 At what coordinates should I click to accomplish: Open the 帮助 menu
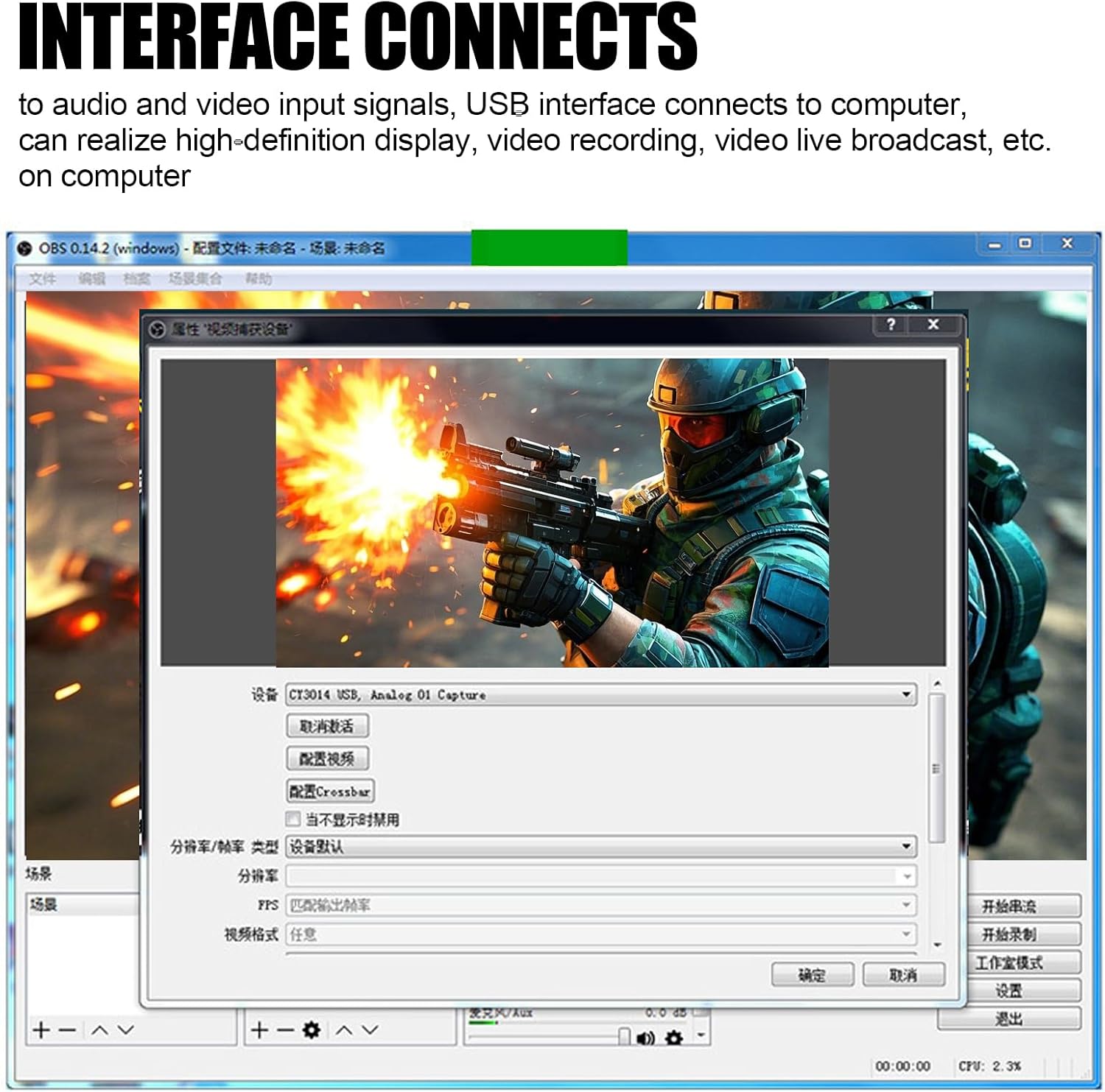pyautogui.click(x=259, y=278)
